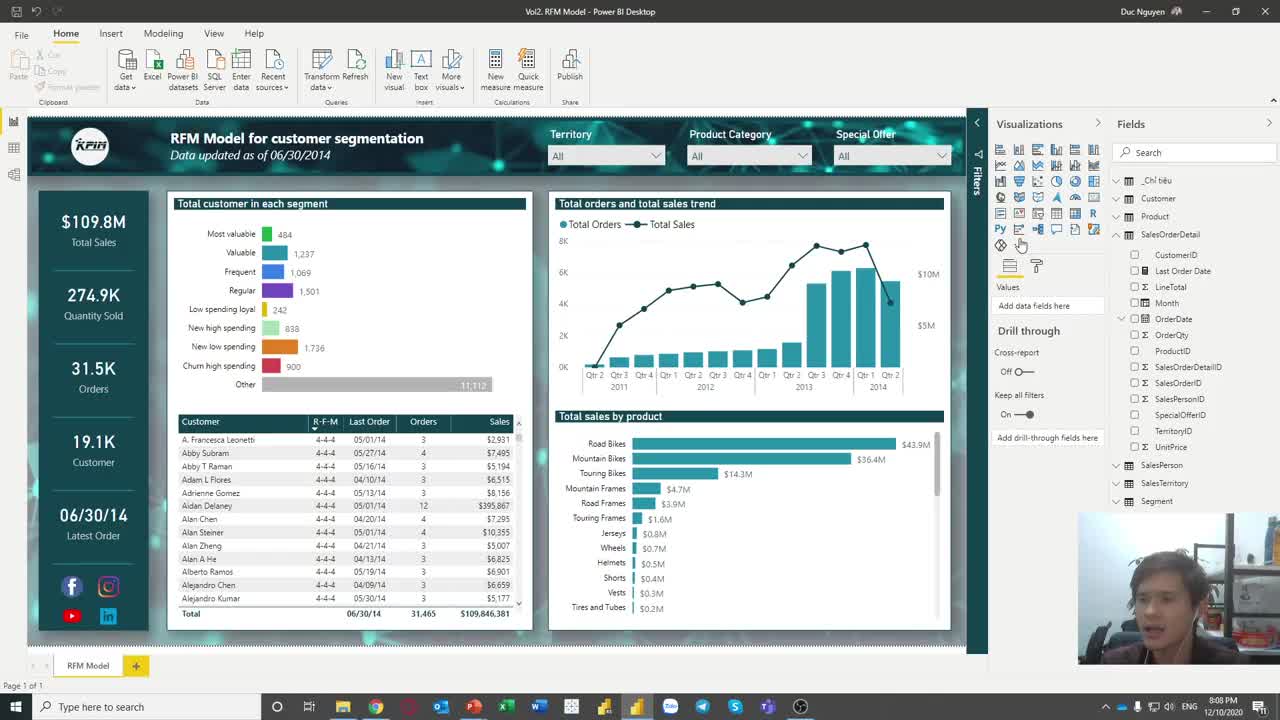Expand the Segment table
The width and height of the screenshot is (1280, 720).
click(1117, 502)
